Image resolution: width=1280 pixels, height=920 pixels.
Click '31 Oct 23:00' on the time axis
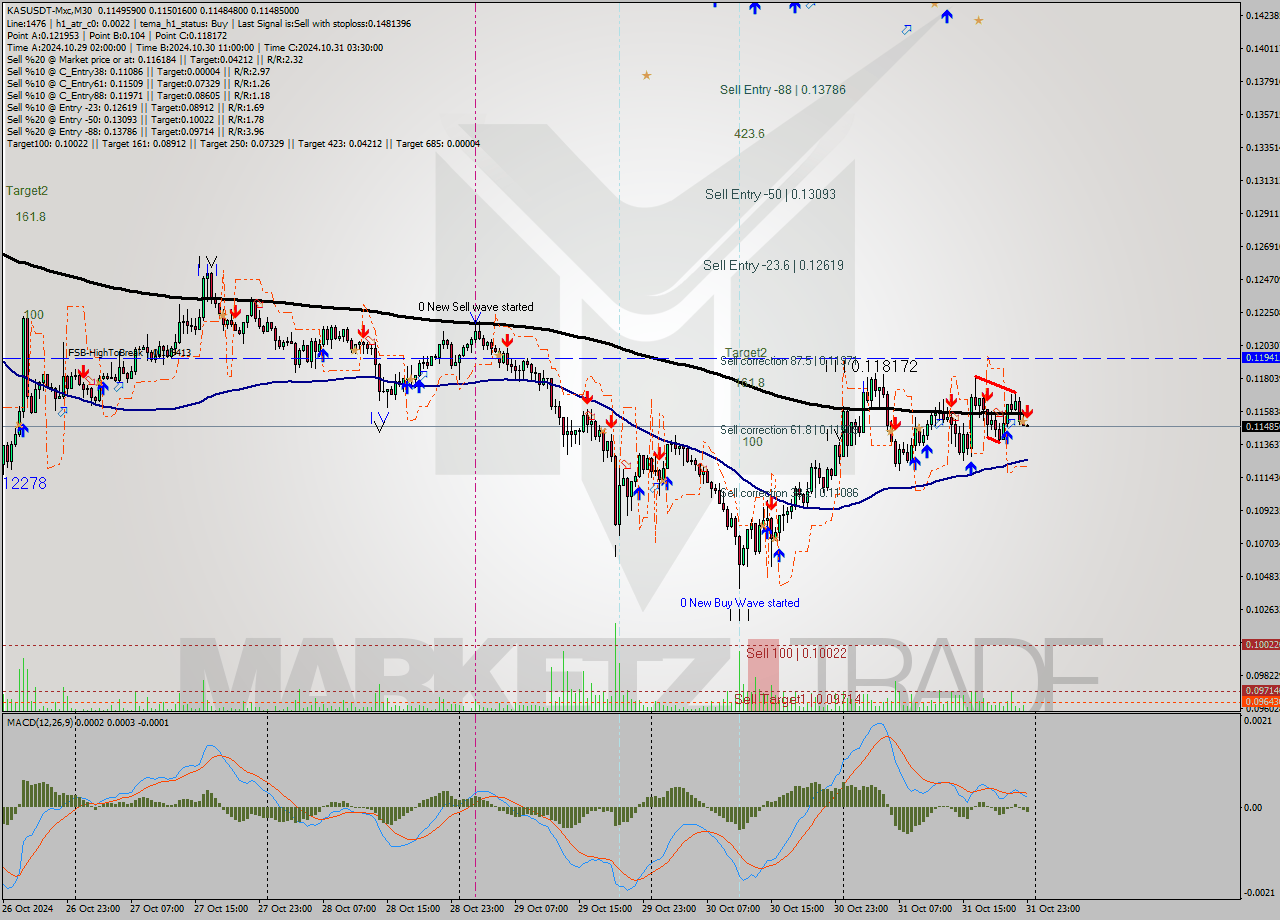1054,908
